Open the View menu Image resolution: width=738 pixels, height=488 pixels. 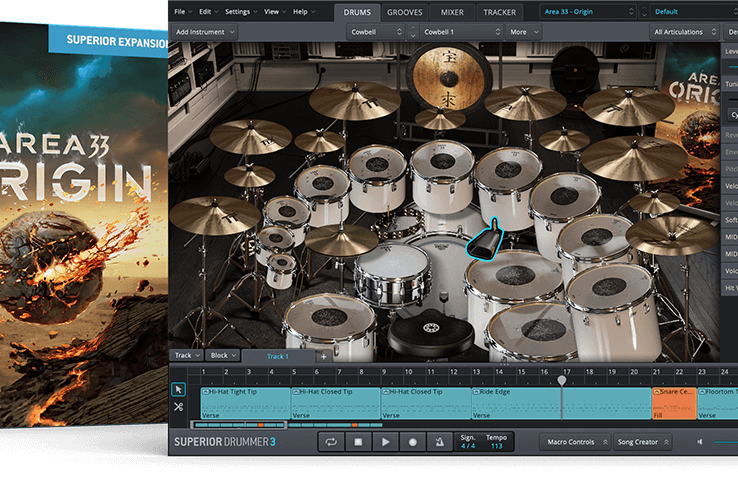coord(274,12)
